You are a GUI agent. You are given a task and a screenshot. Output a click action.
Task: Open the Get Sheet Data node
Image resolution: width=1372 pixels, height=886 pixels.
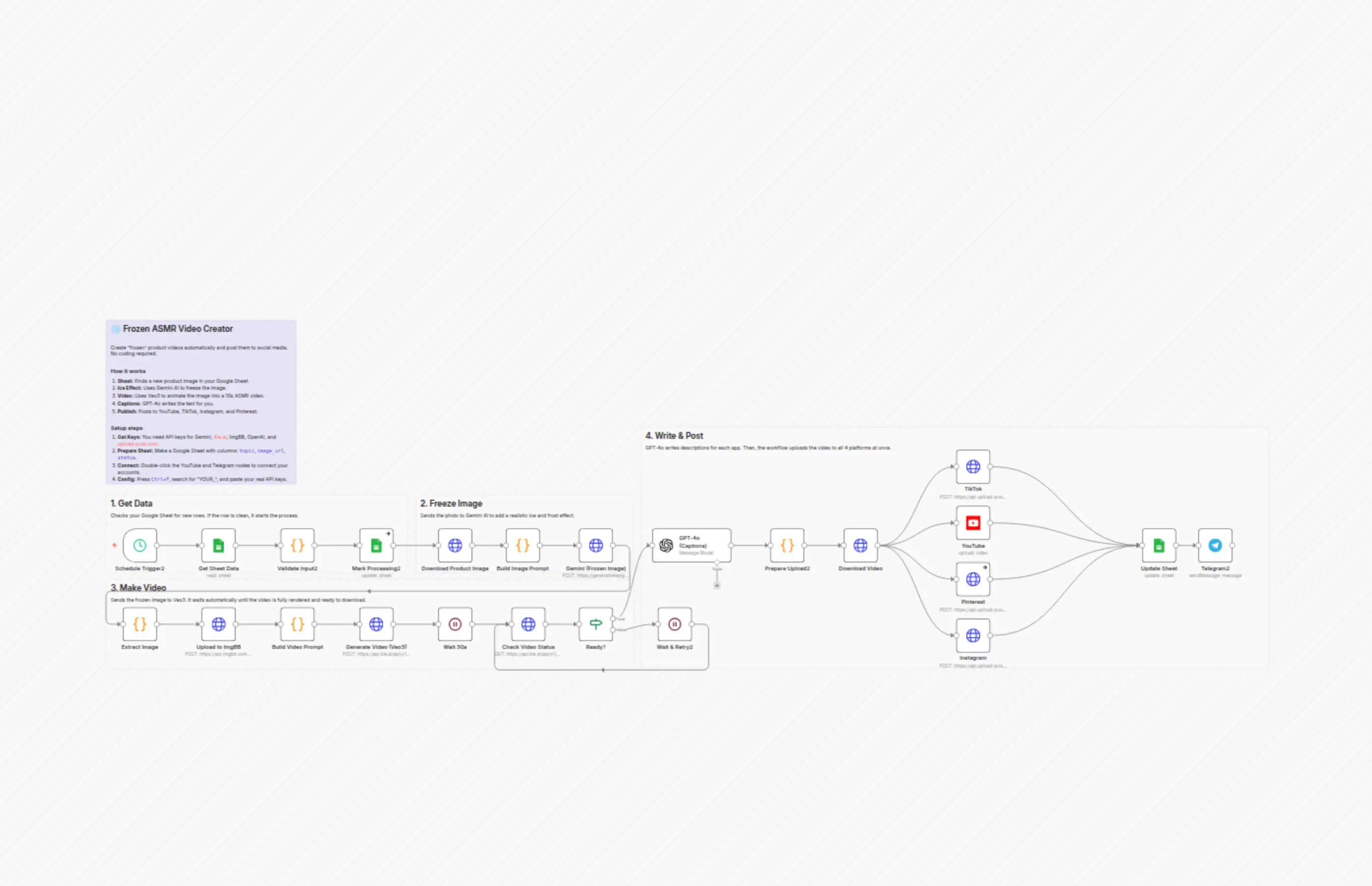[219, 545]
